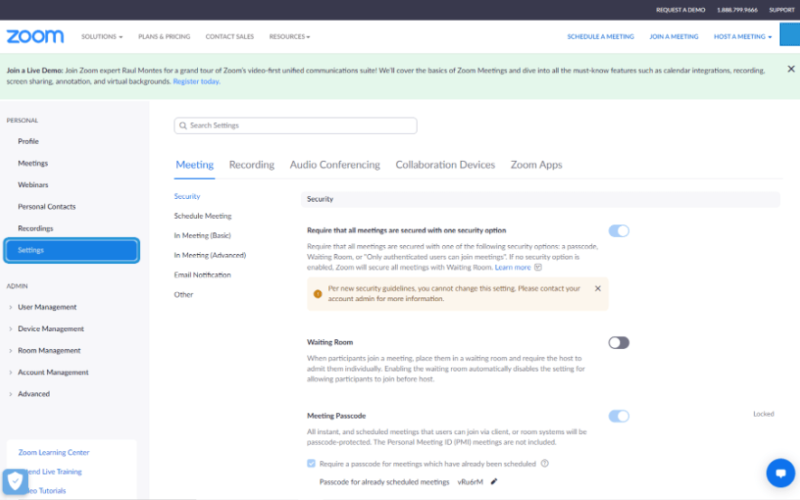Image resolution: width=800 pixels, height=500 pixels.
Task: Jump to Other settings section
Action: pyautogui.click(x=183, y=295)
